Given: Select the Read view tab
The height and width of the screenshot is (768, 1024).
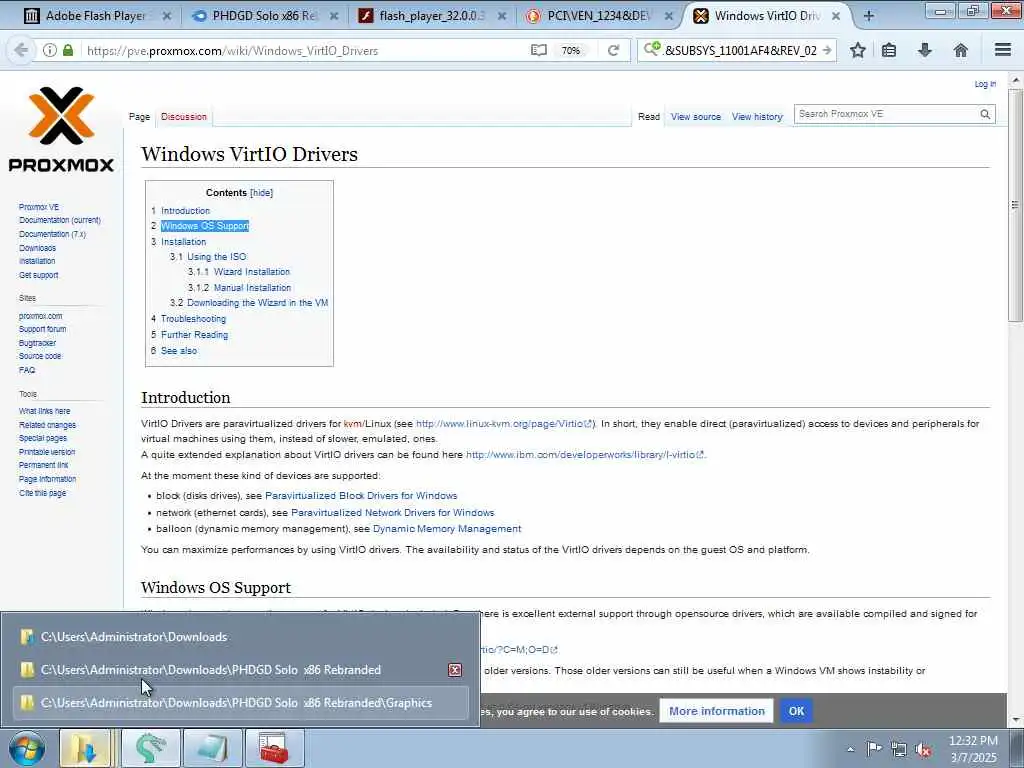Looking at the screenshot, I should pos(648,116).
